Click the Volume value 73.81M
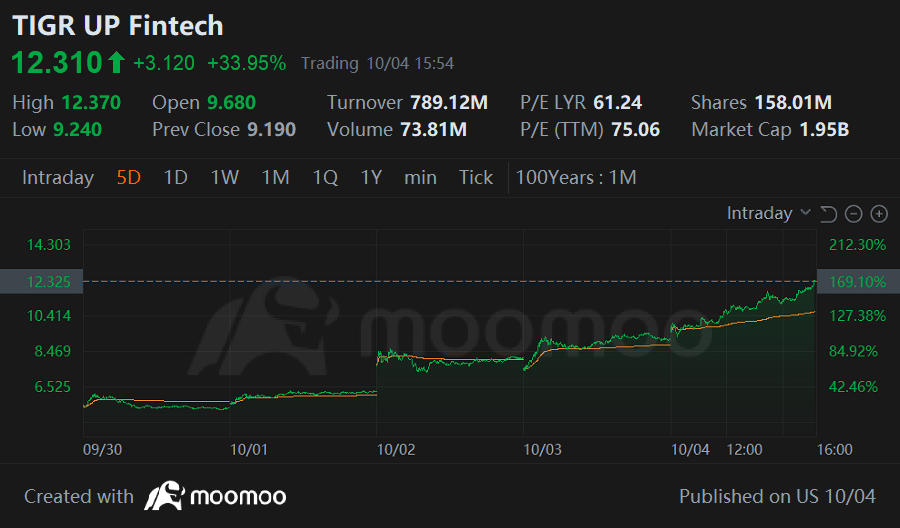Viewport: 900px width, 528px height. pos(433,130)
